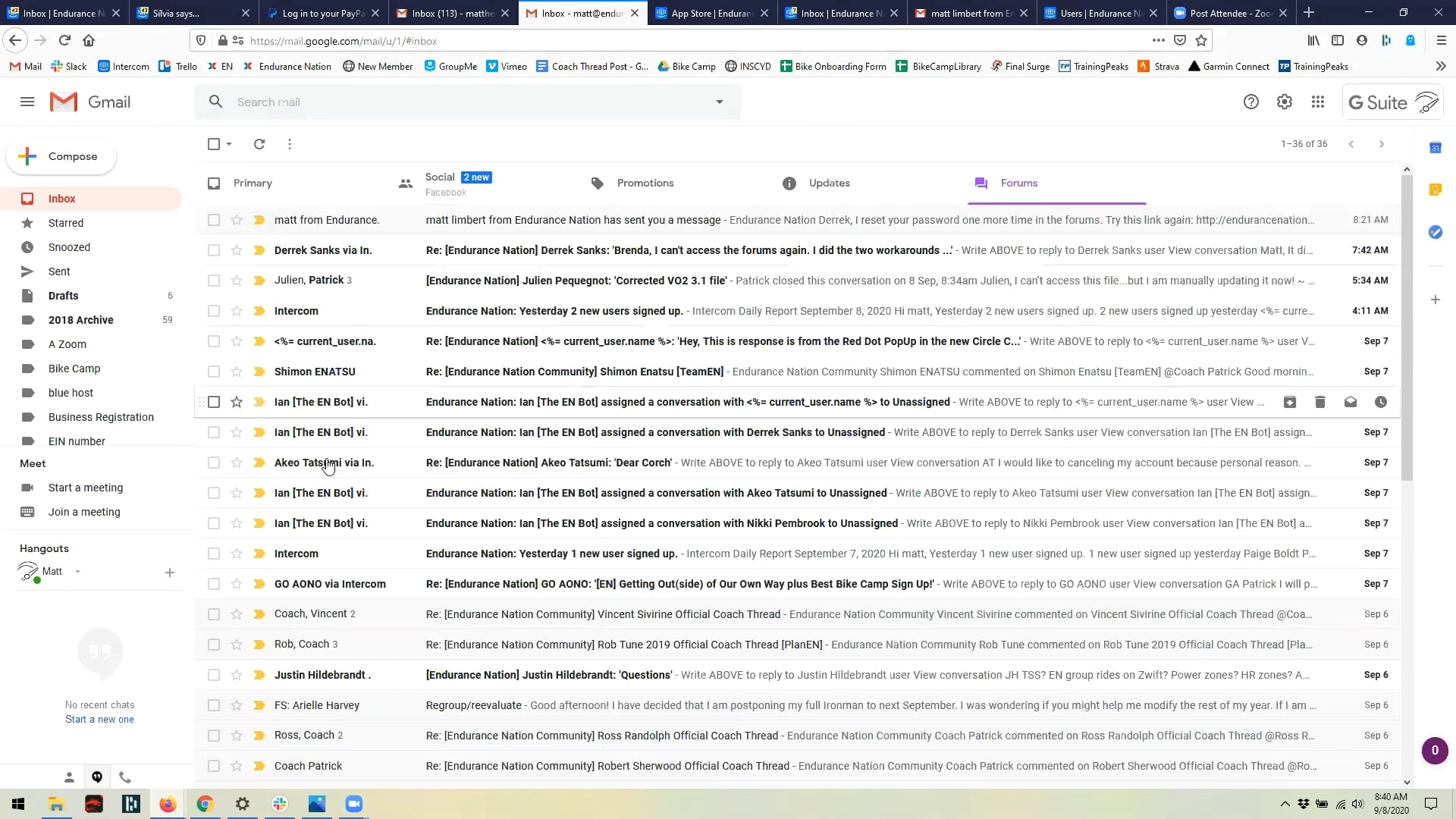Click the 'Start a new one' chat link

99,719
